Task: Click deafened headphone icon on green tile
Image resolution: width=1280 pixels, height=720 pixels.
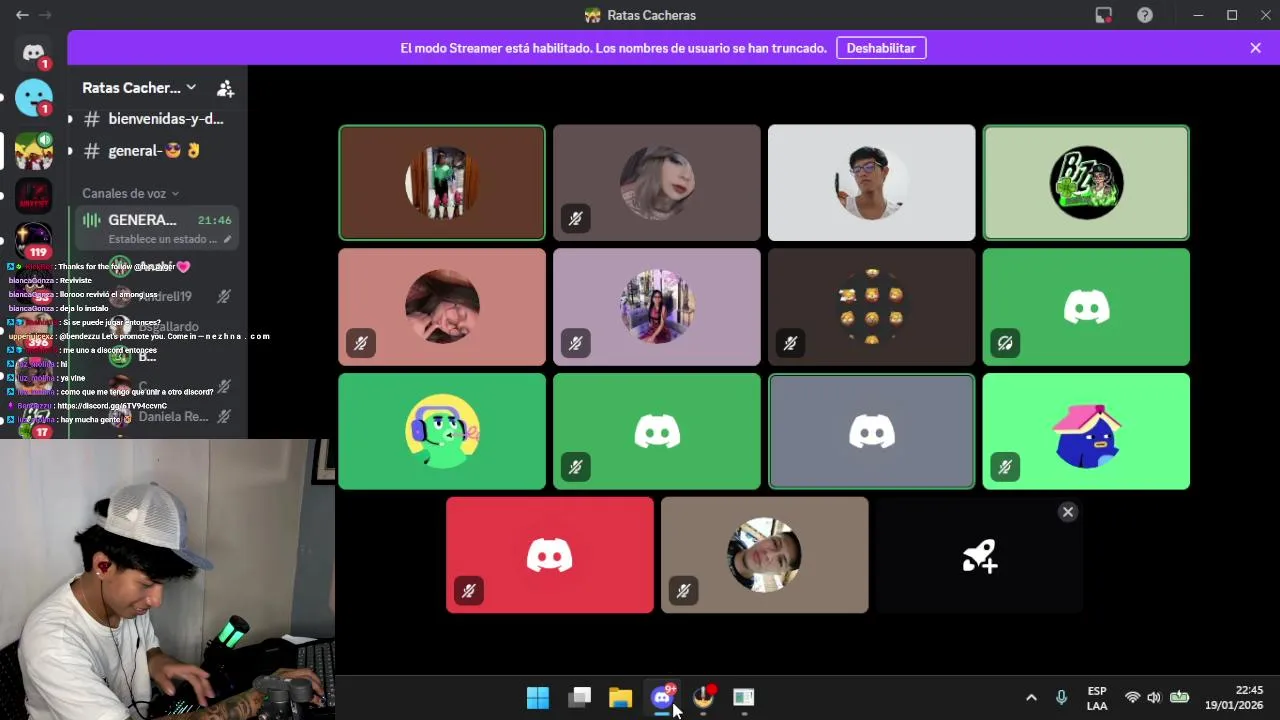Action: click(1005, 343)
